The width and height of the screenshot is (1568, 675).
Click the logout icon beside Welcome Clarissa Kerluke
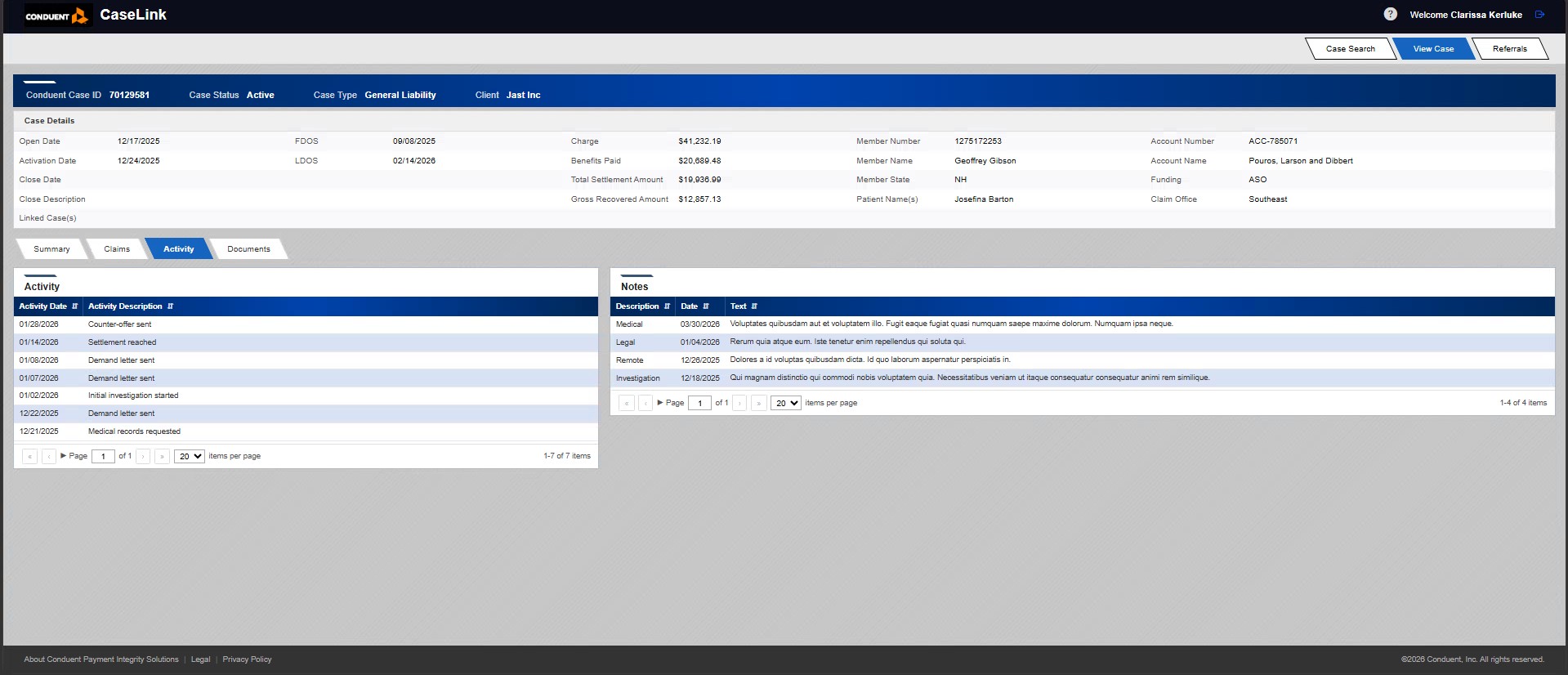(x=1540, y=14)
